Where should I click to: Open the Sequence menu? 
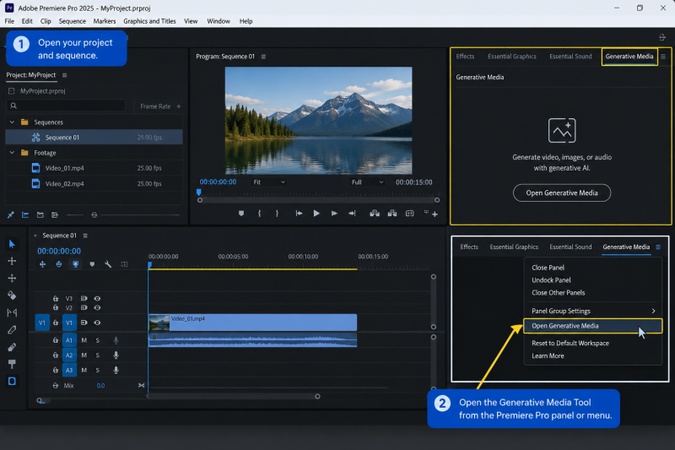click(72, 21)
